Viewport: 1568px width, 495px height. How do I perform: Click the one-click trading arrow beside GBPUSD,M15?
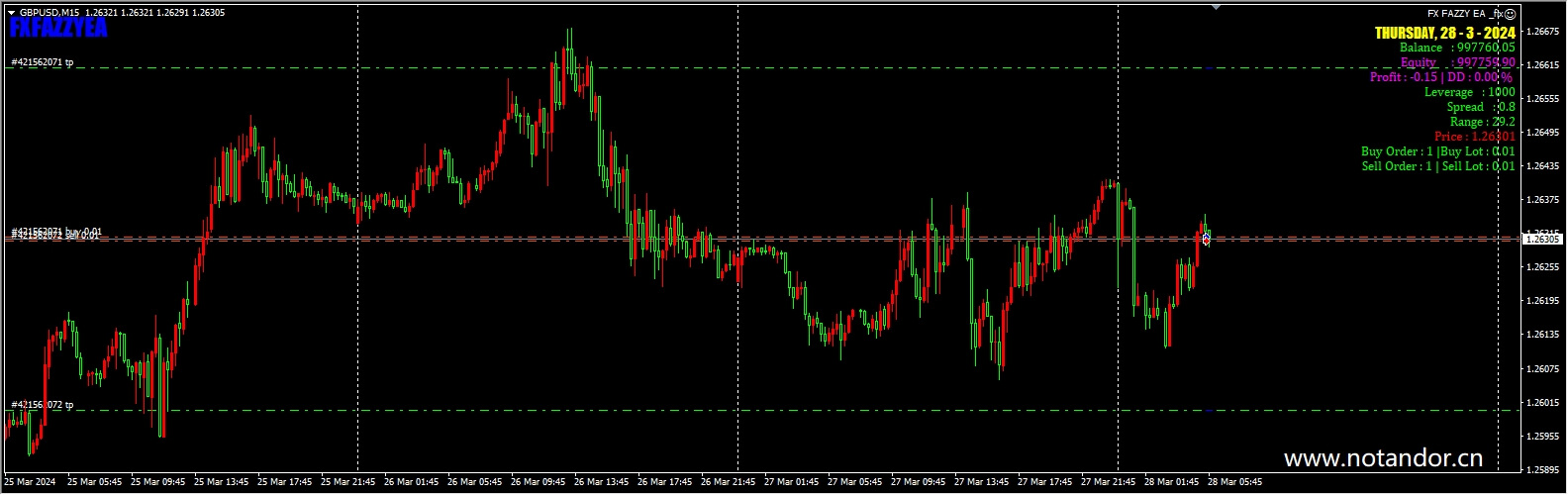point(11,13)
